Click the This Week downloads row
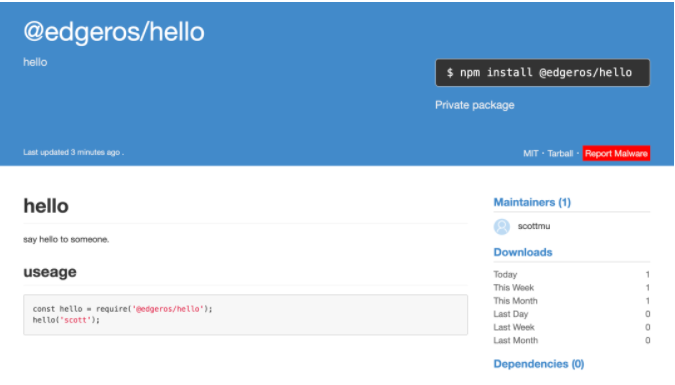The width and height of the screenshot is (675, 385). pyautogui.click(x=572, y=288)
